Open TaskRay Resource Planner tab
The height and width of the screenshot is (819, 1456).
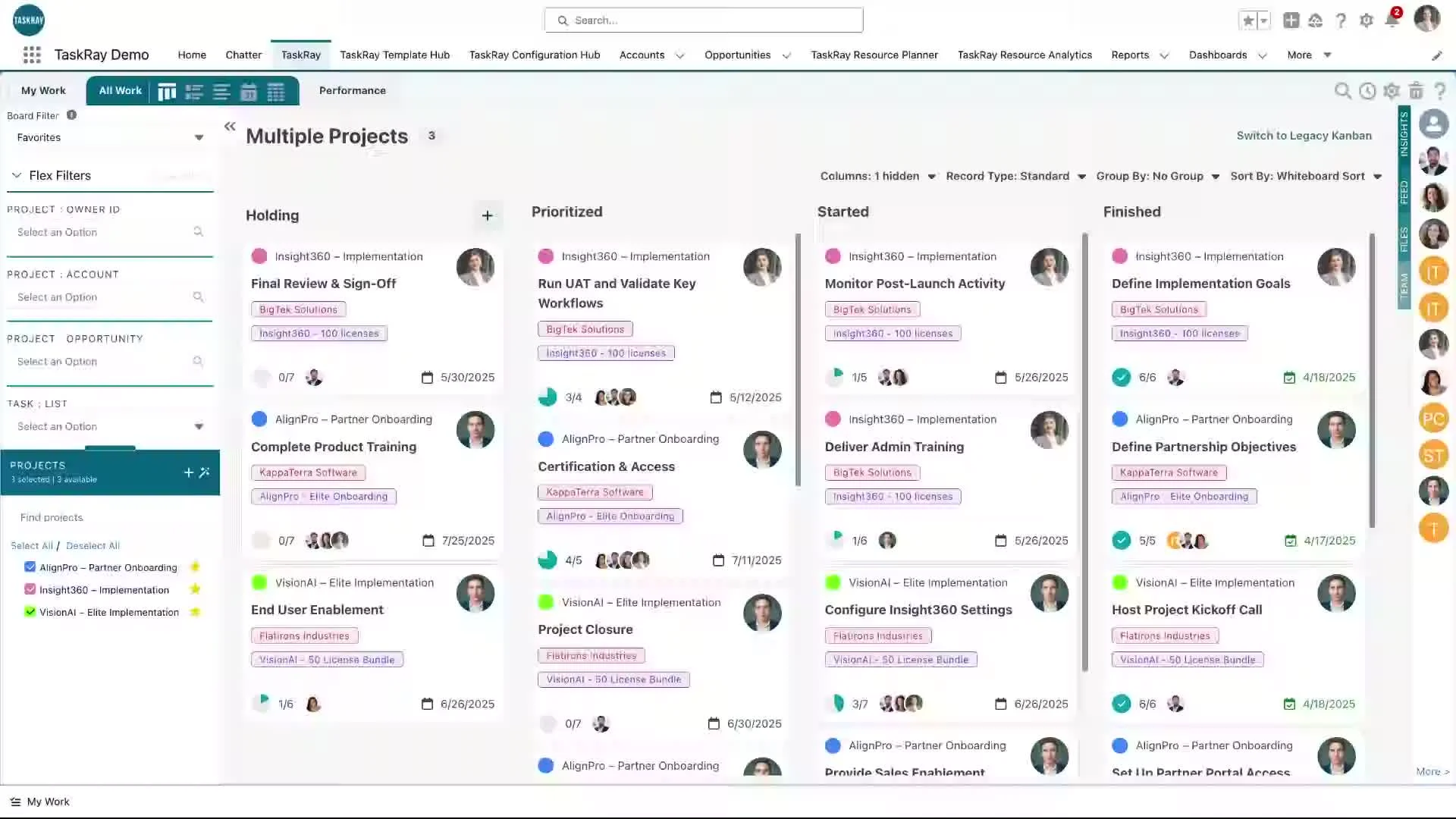click(x=874, y=55)
